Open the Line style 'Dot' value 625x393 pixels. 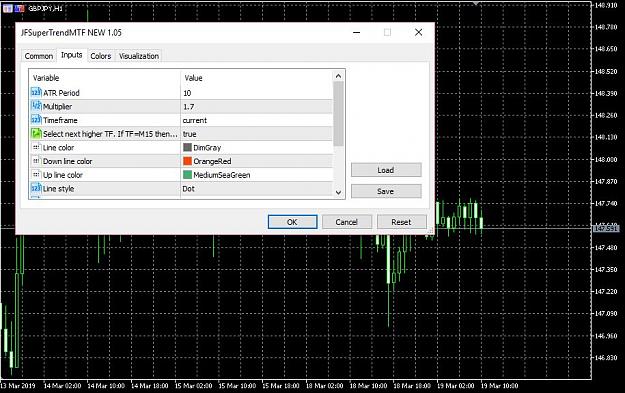(189, 189)
